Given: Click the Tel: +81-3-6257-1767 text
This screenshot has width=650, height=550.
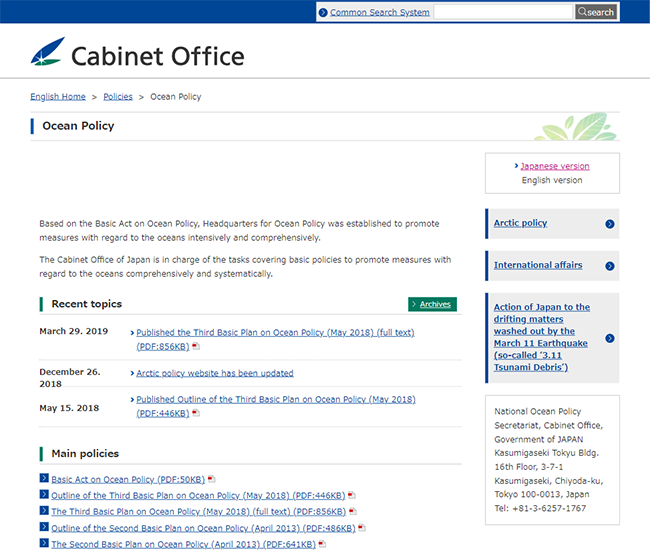Looking at the screenshot, I should click(x=540, y=508).
